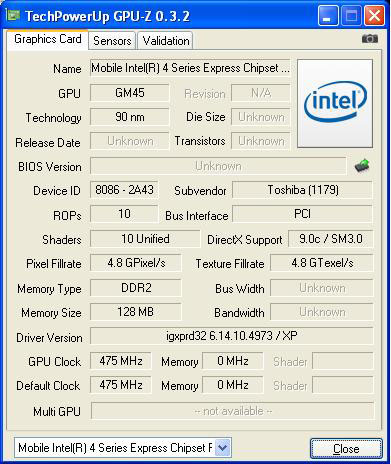391x464 pixels.
Task: Open the Validation tab
Action: coord(166,41)
